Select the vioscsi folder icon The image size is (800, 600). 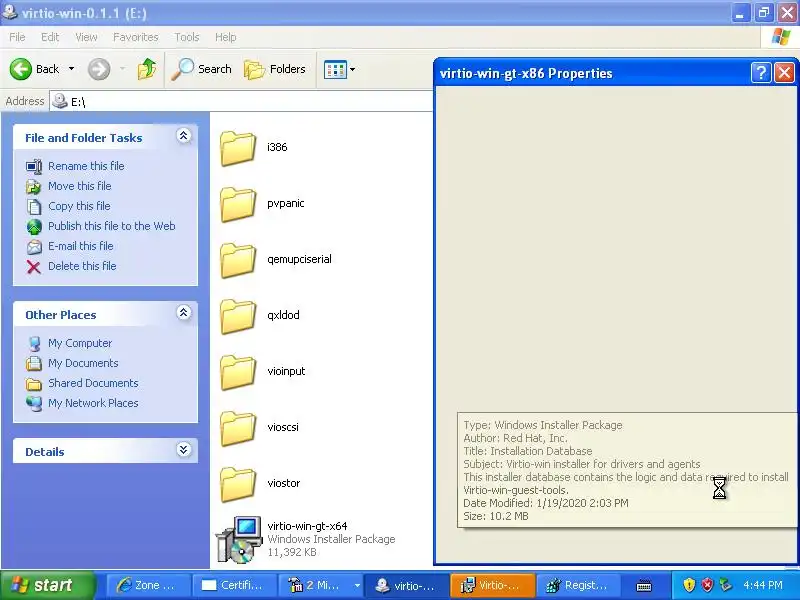point(238,429)
